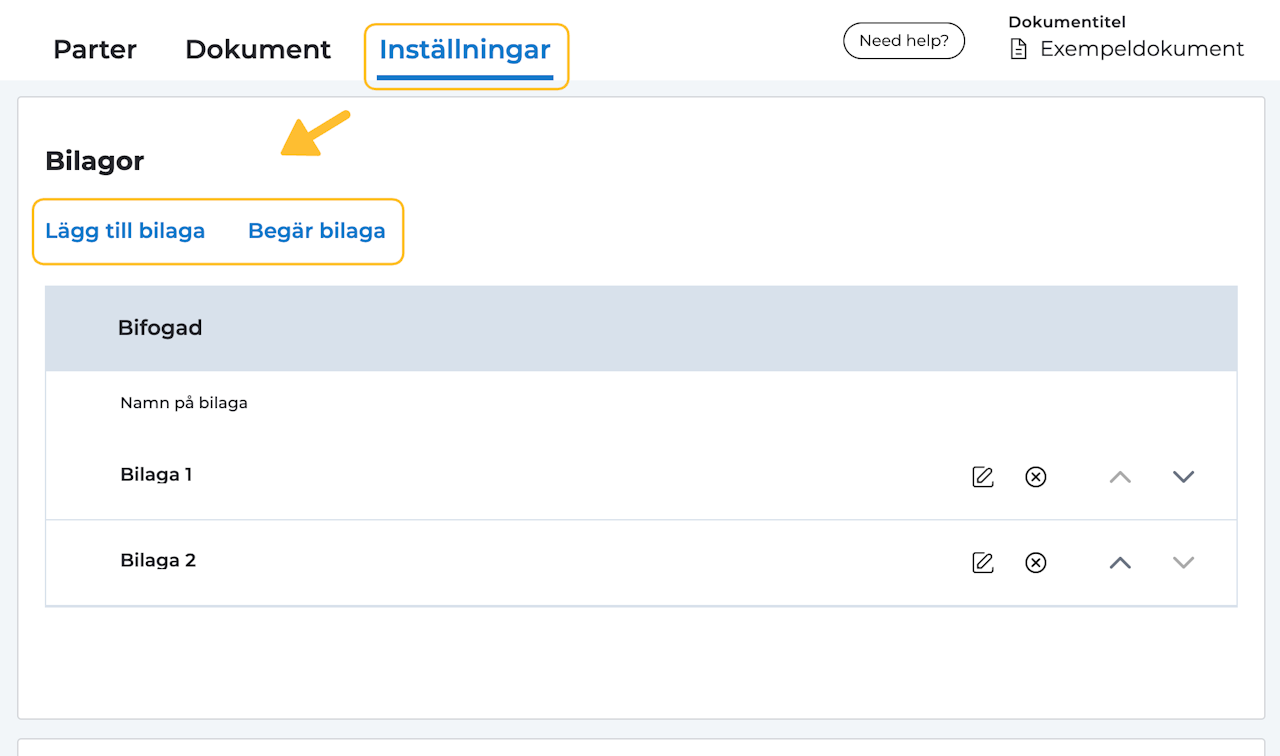Move Bilaga 1 down with the arrow

click(x=1183, y=477)
